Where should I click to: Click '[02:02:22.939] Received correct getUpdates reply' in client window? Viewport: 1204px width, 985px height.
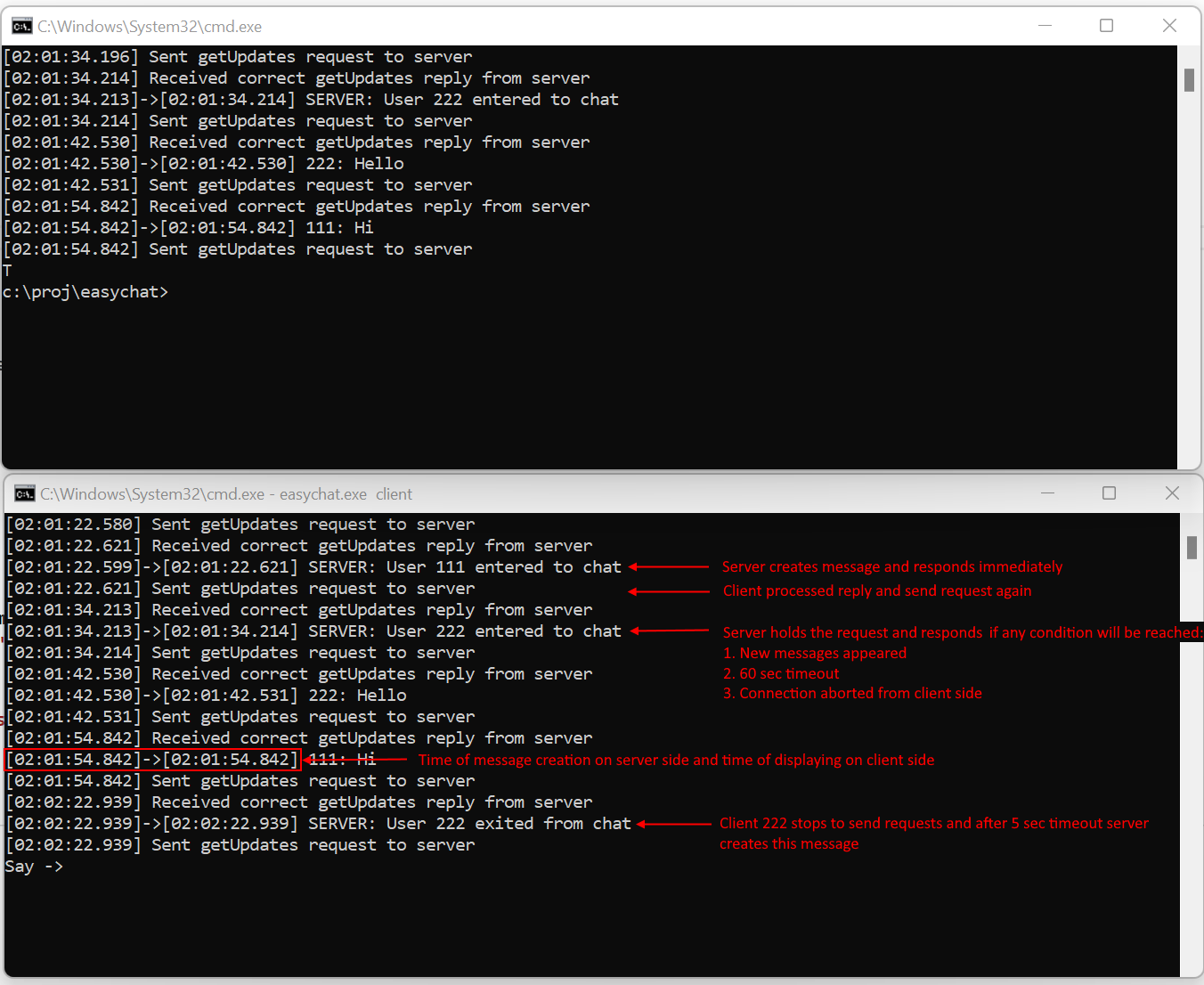click(x=299, y=802)
